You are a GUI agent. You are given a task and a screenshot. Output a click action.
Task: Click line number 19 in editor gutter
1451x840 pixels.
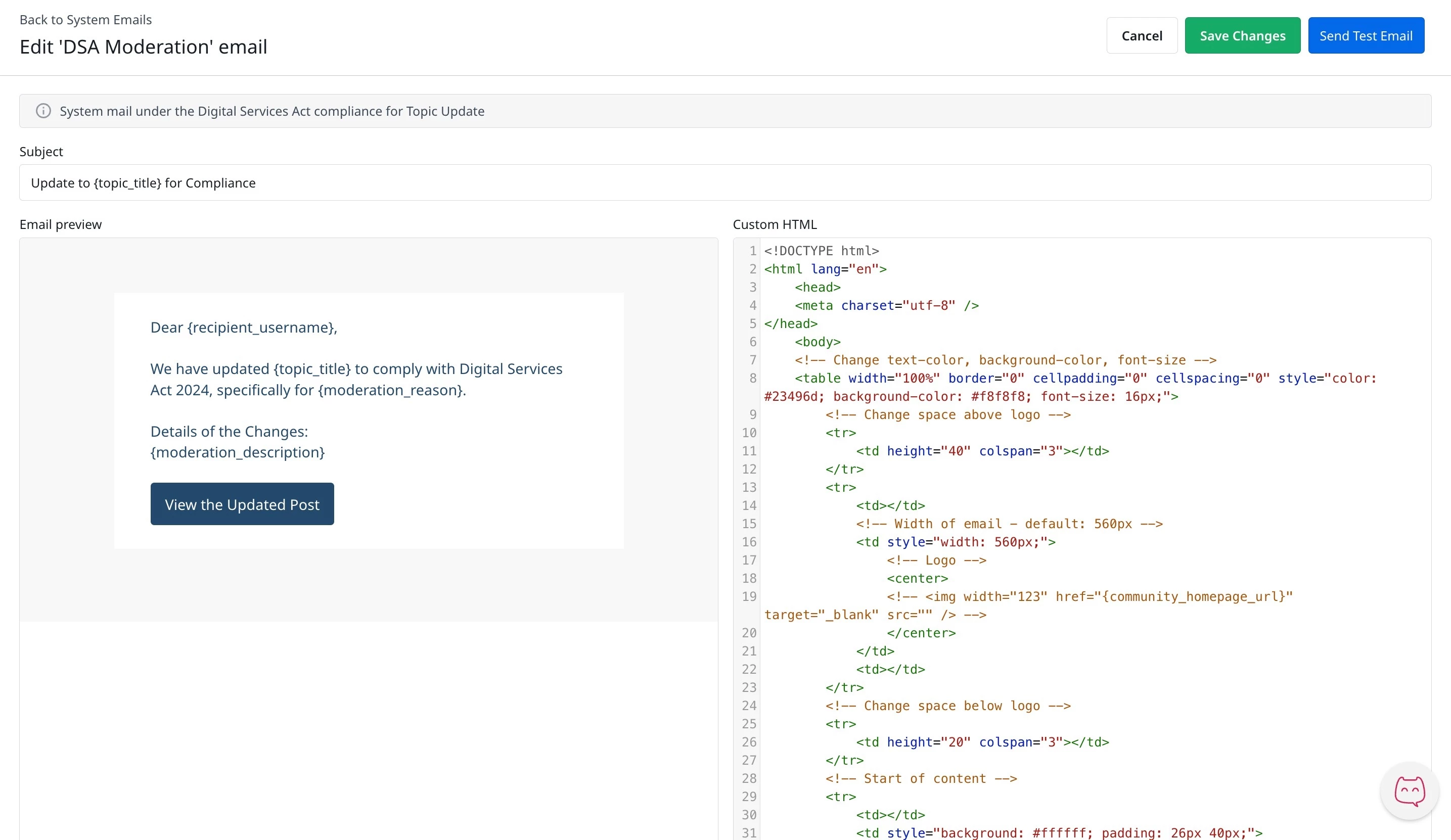749,596
